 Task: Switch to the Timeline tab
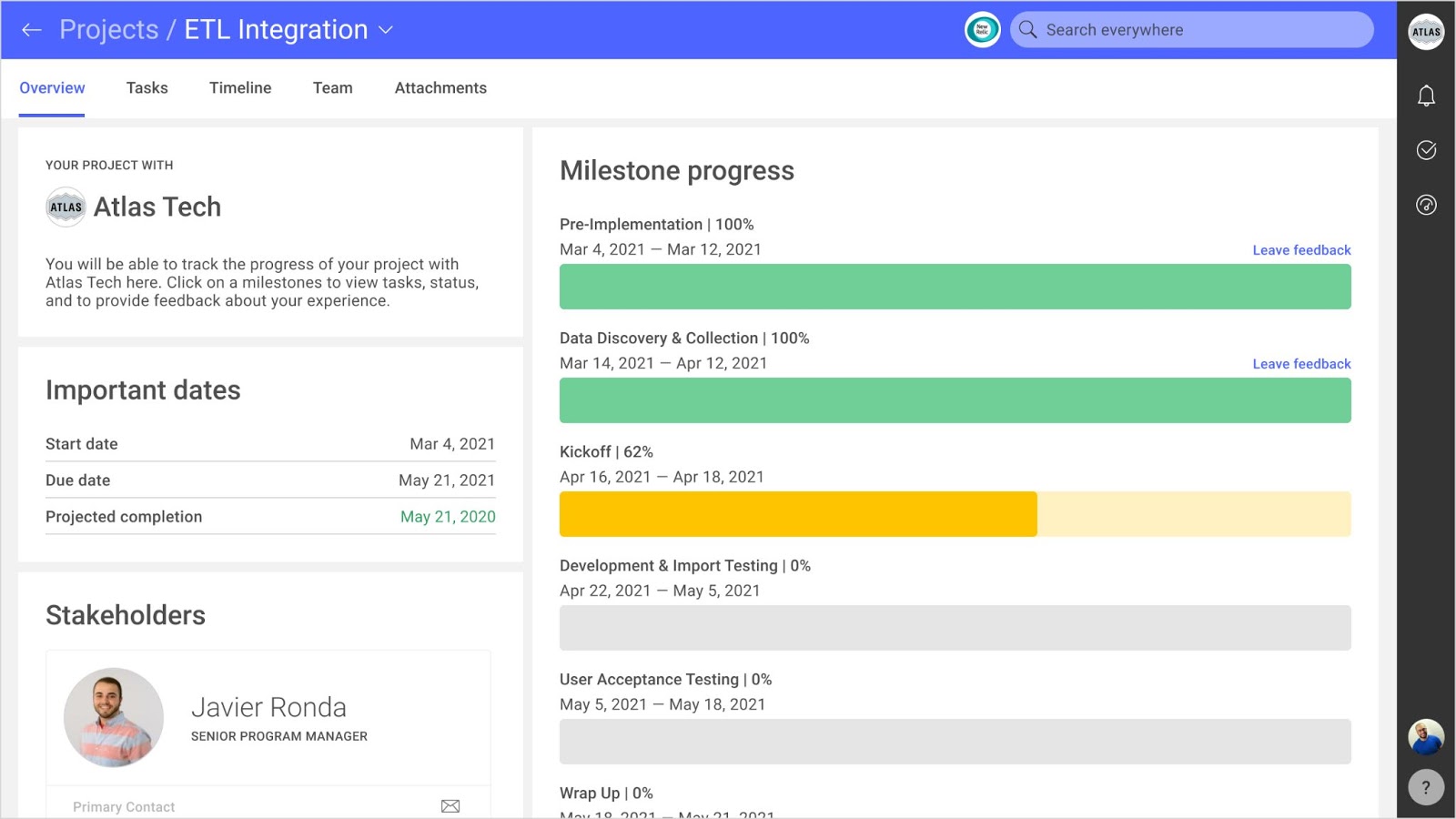click(240, 88)
